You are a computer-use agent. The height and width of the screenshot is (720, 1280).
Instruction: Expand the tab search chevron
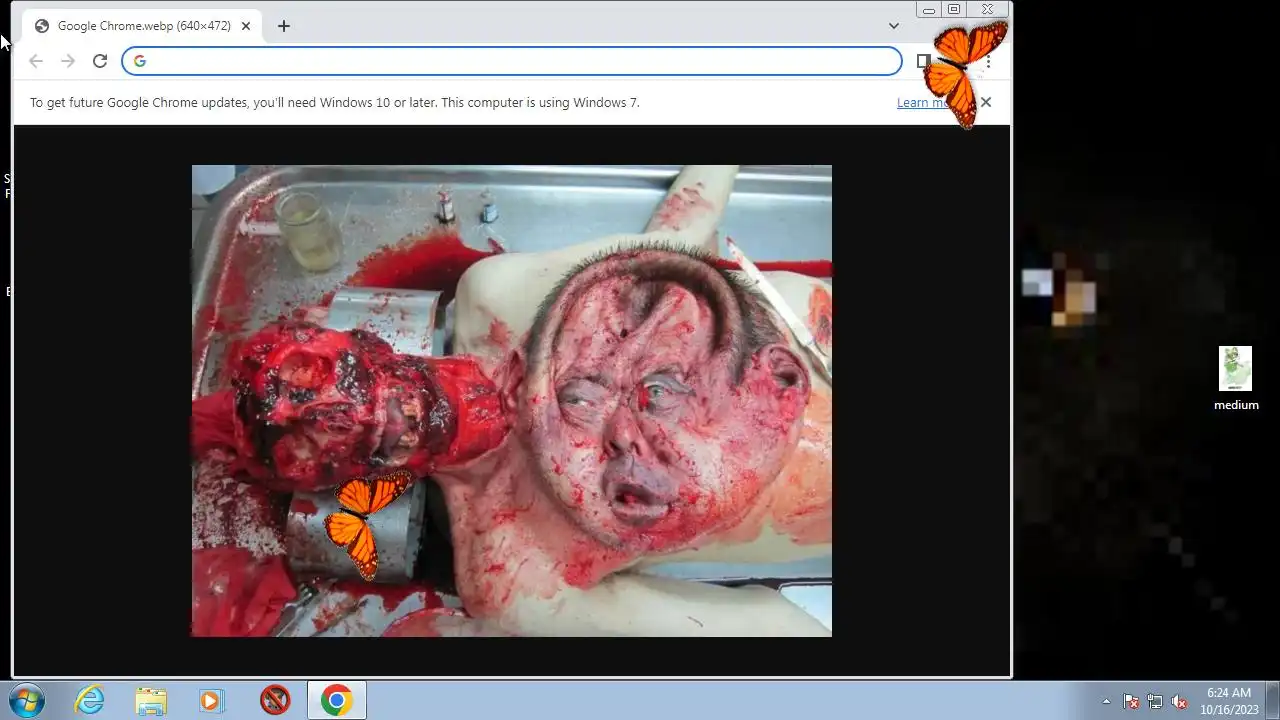[x=894, y=26]
